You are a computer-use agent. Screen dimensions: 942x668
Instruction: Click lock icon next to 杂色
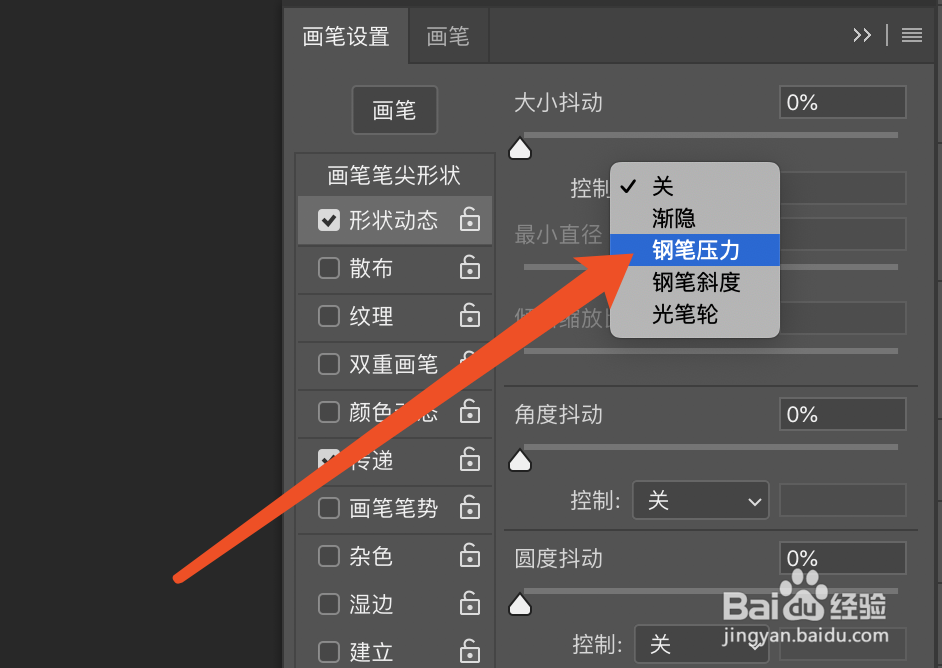[470, 556]
